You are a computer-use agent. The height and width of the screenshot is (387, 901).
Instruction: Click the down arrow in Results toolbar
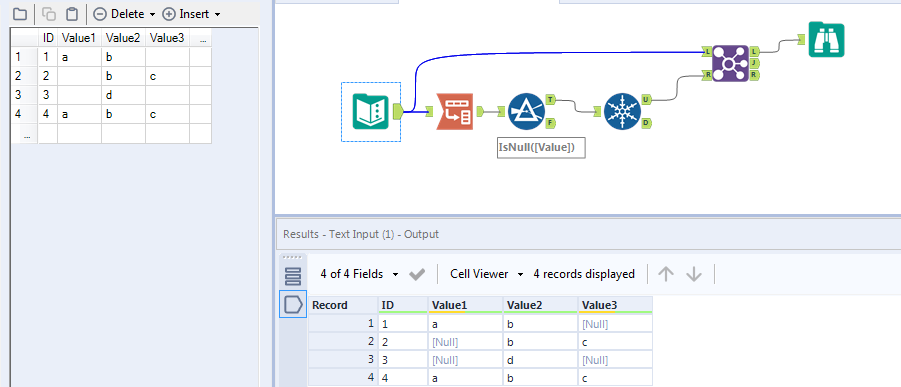coord(694,274)
